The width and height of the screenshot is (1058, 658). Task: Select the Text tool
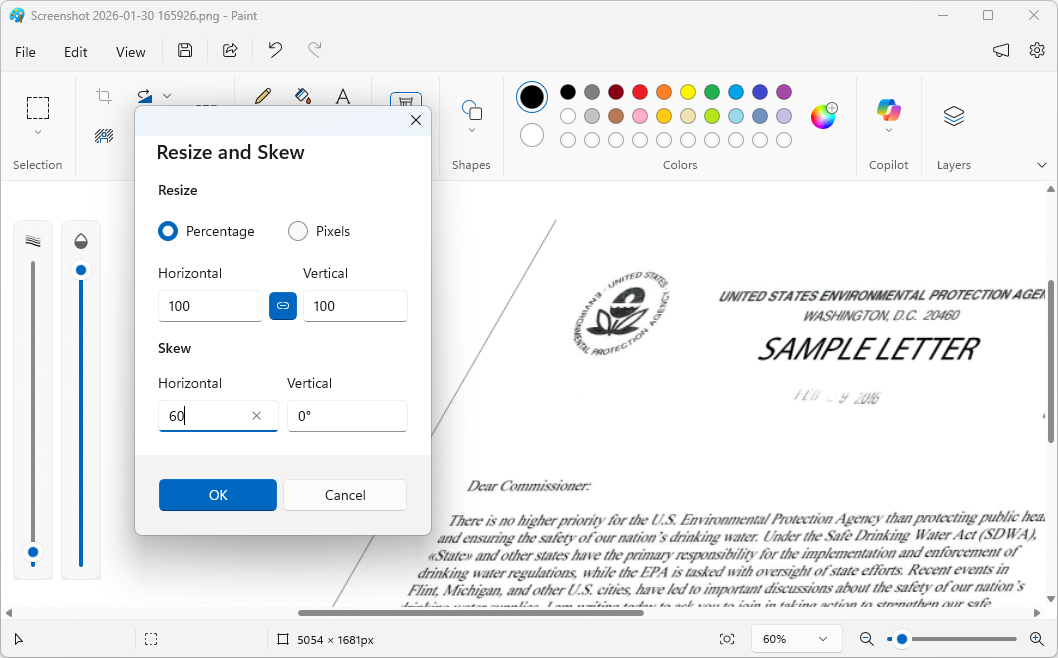coord(344,96)
